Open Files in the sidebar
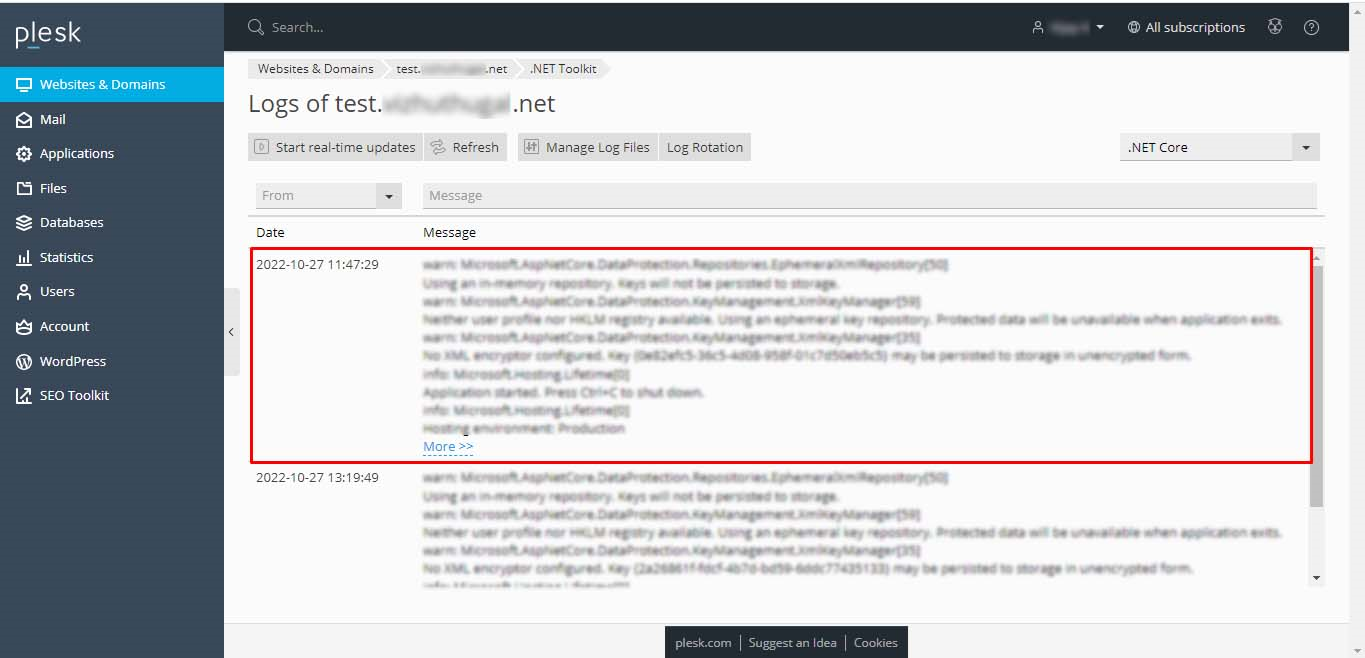The height and width of the screenshot is (658, 1365). click(112, 188)
